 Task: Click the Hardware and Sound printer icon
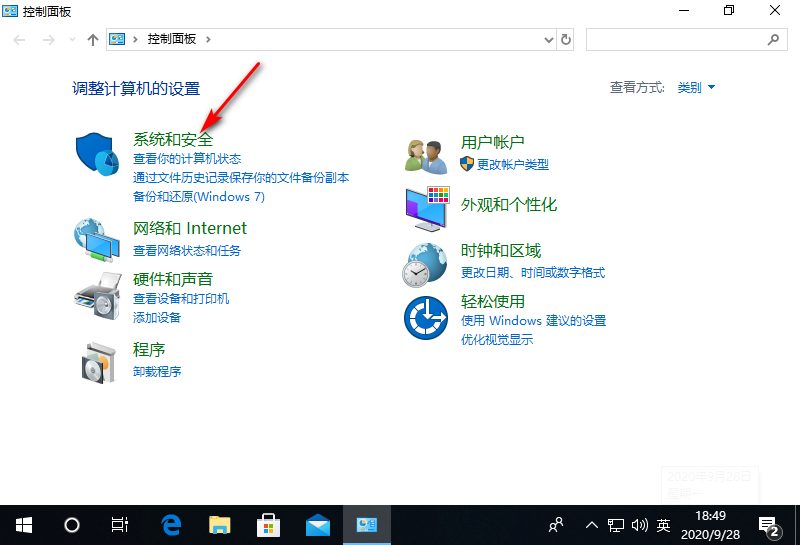coord(98,294)
